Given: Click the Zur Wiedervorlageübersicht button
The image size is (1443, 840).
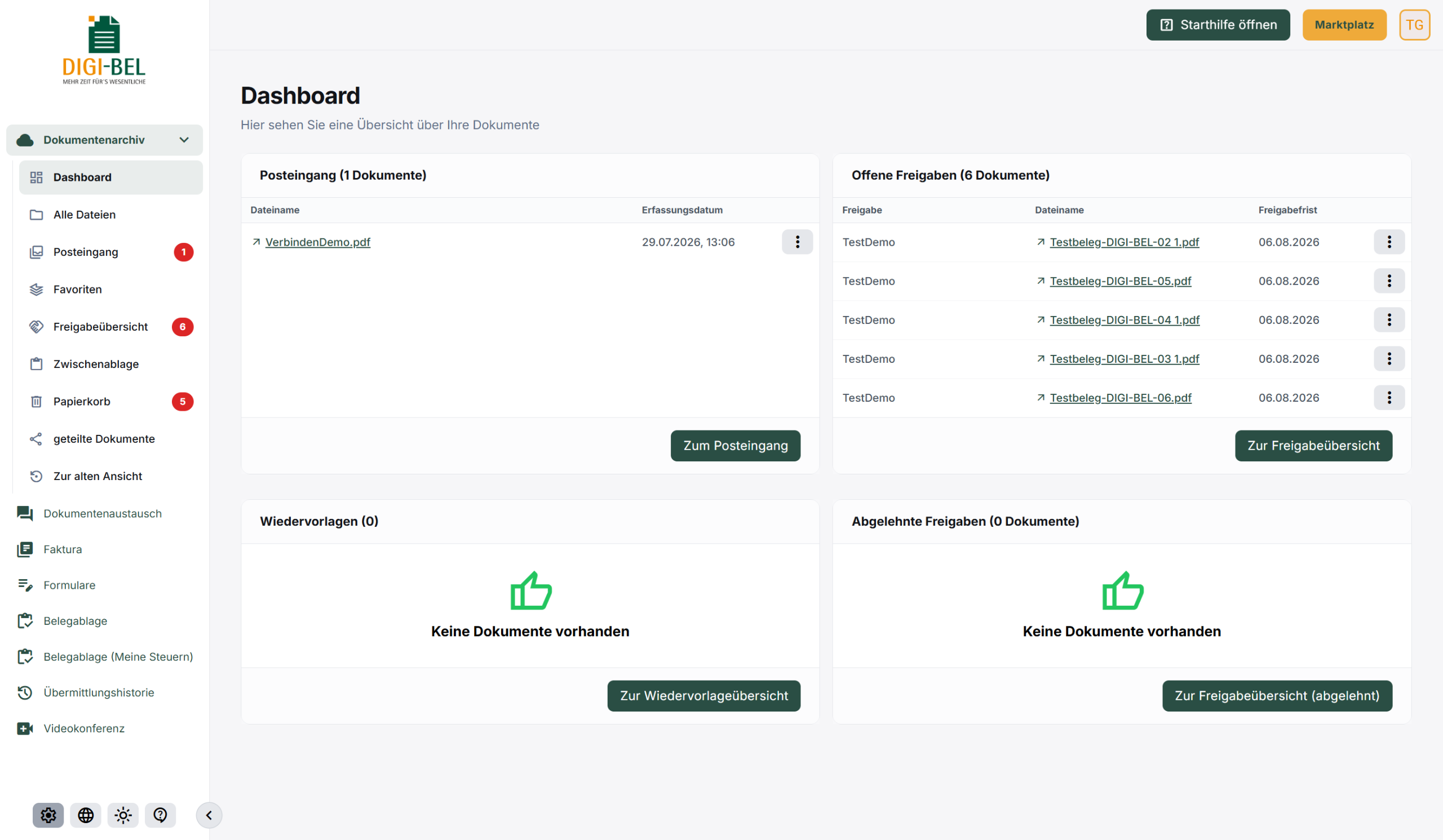Looking at the screenshot, I should 704,695.
